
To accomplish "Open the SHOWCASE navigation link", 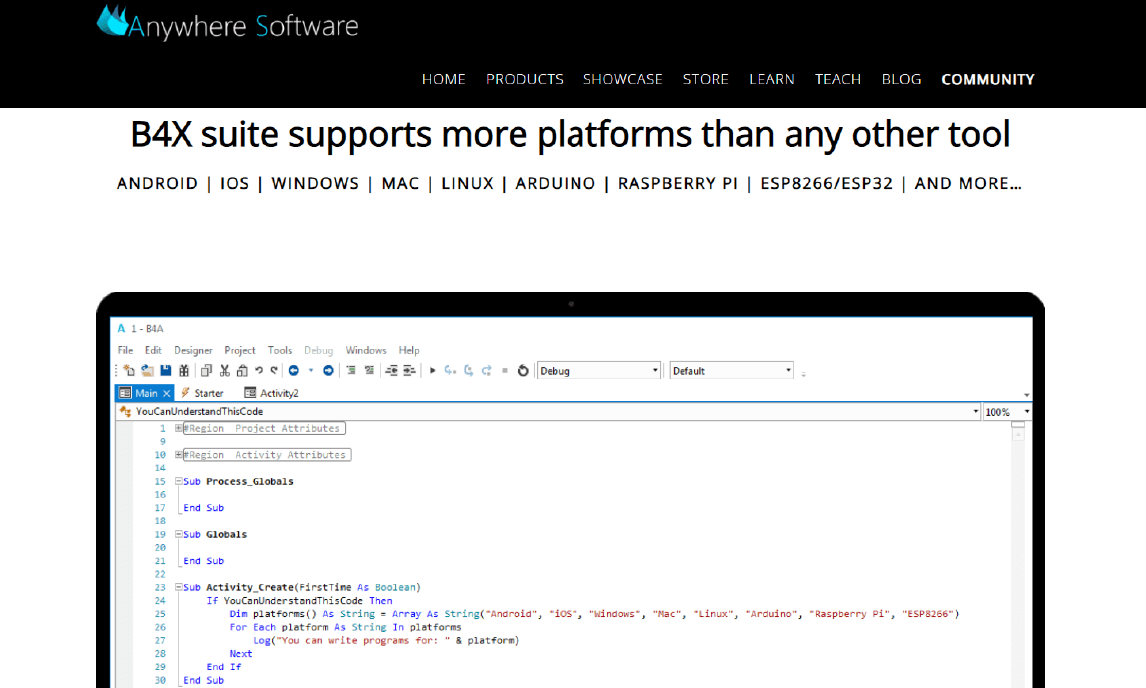I will [x=623, y=79].
